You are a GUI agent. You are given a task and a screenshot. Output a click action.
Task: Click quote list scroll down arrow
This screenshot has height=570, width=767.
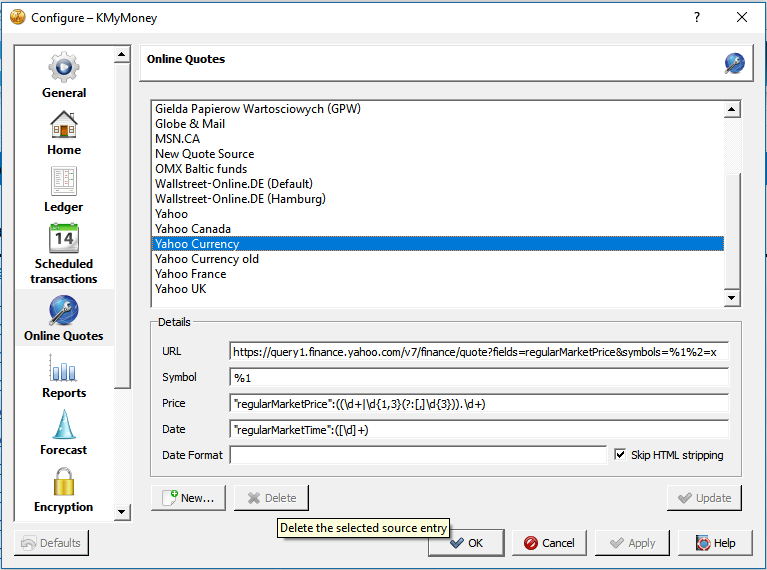coord(732,297)
